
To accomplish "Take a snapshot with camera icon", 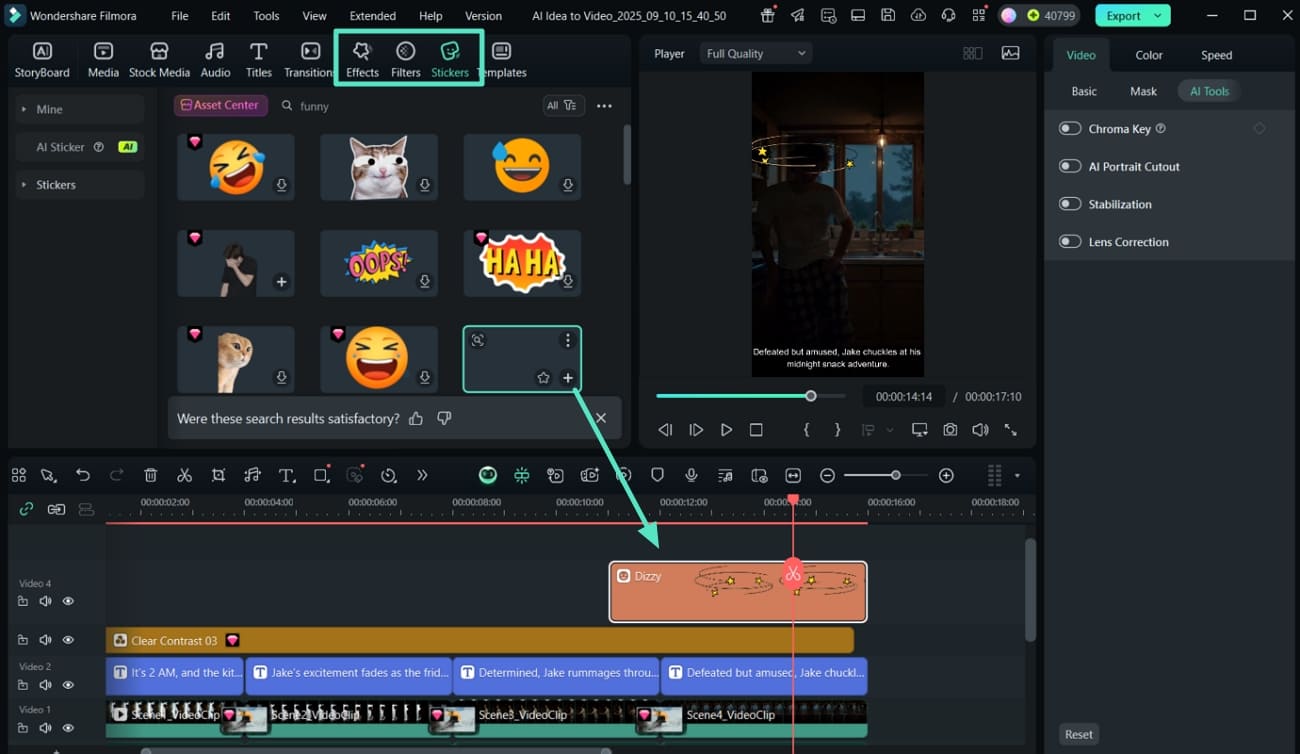I will [x=950, y=429].
